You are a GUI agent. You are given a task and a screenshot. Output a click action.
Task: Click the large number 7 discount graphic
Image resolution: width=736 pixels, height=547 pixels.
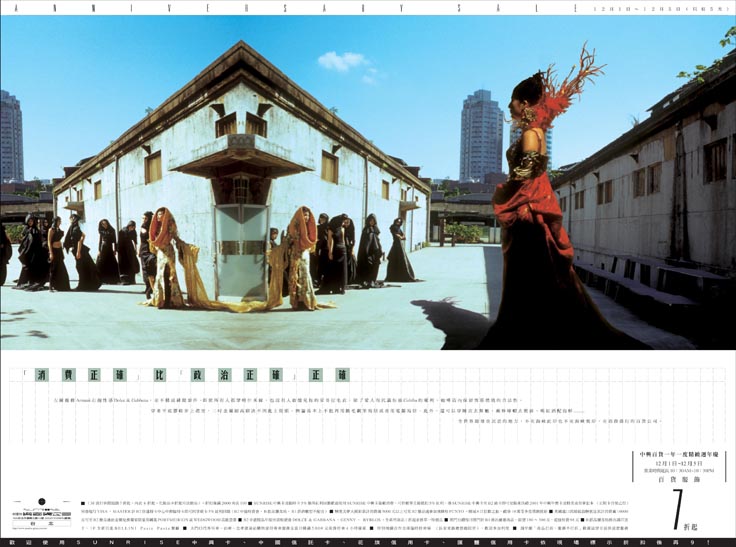(x=677, y=509)
